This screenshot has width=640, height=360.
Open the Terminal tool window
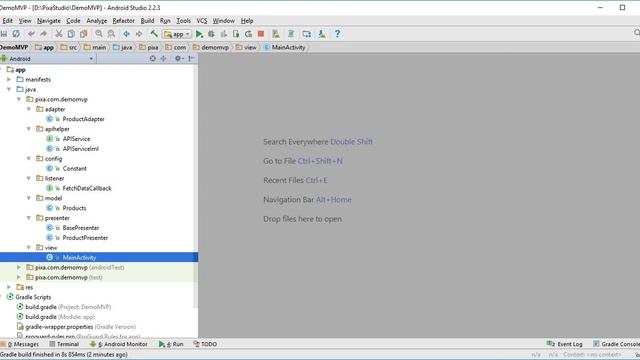pos(64,344)
